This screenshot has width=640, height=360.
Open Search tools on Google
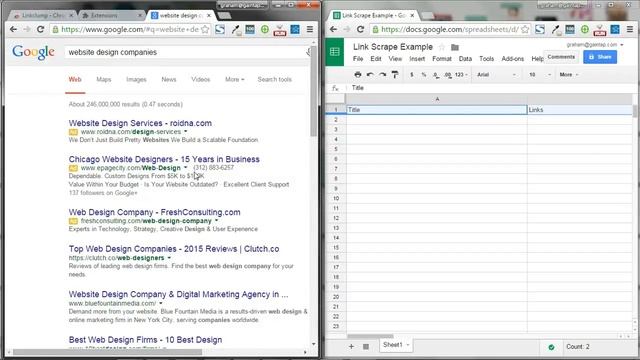274,79
